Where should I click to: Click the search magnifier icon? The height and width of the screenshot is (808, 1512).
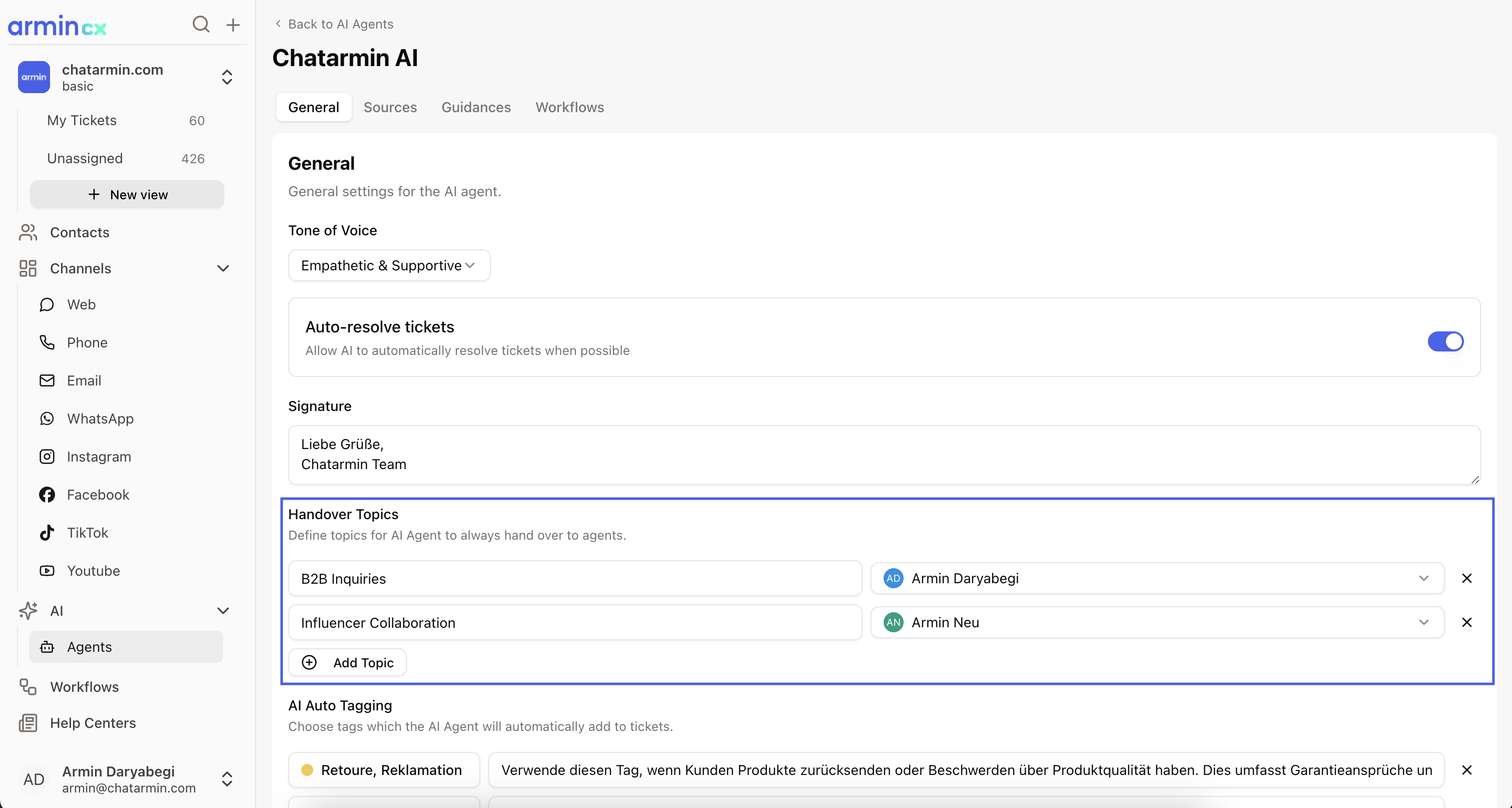[201, 24]
